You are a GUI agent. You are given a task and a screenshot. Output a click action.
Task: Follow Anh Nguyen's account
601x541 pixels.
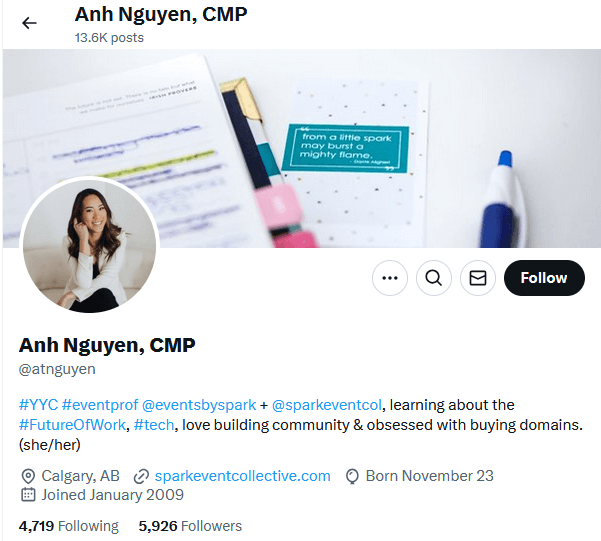click(544, 278)
